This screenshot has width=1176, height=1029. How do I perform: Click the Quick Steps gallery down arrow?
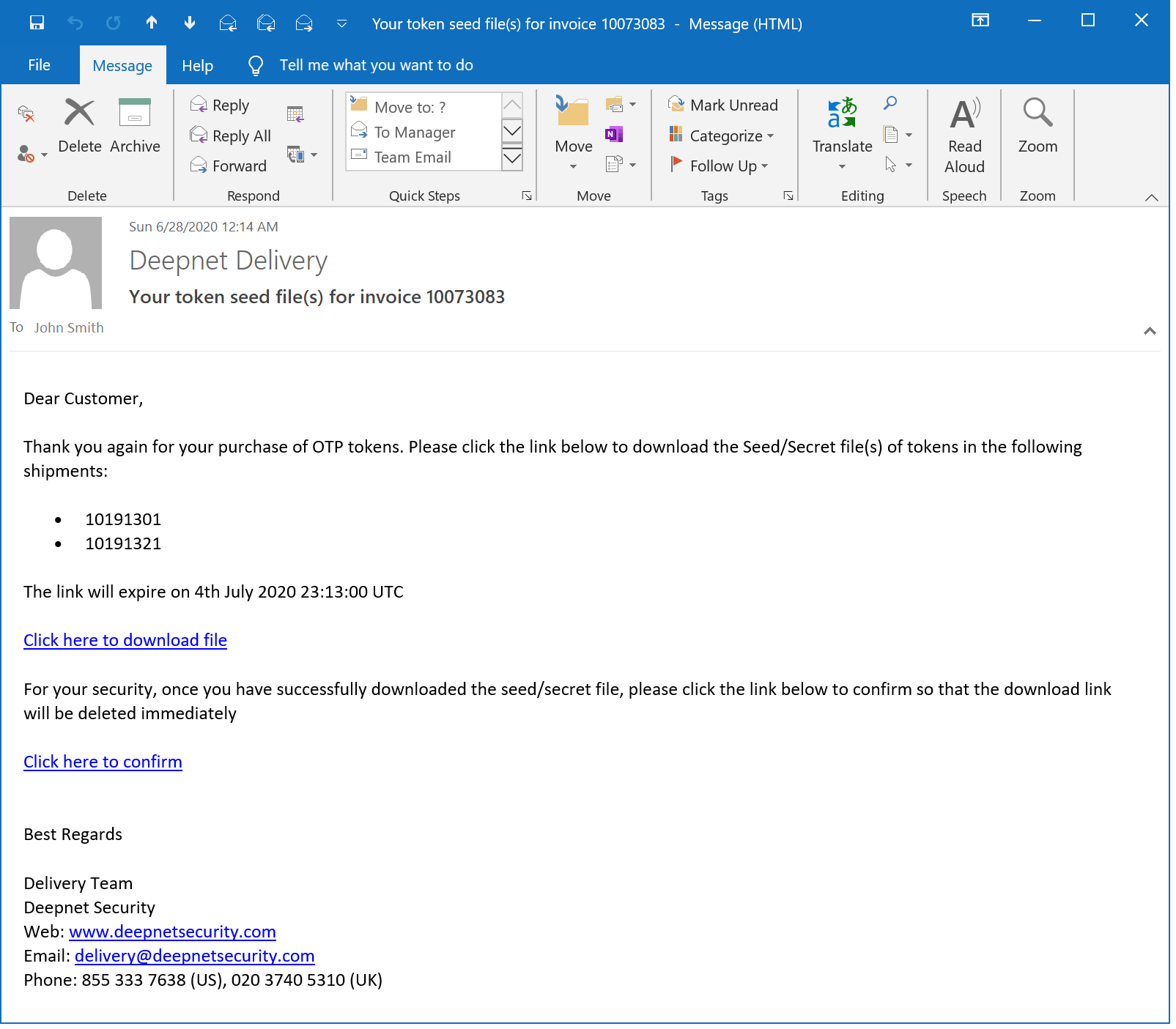[x=512, y=131]
